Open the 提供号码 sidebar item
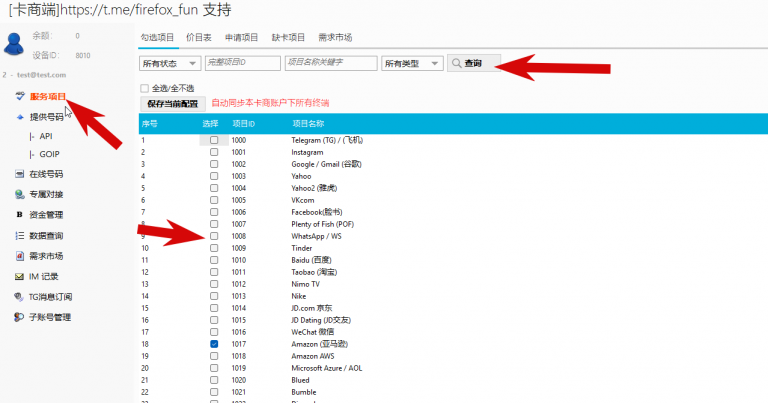Image resolution: width=768 pixels, height=403 pixels. coord(47,117)
